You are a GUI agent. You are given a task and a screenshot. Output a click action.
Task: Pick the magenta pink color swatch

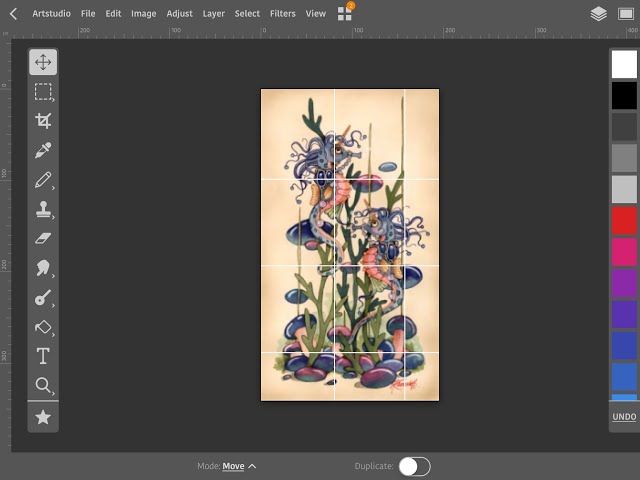624,252
